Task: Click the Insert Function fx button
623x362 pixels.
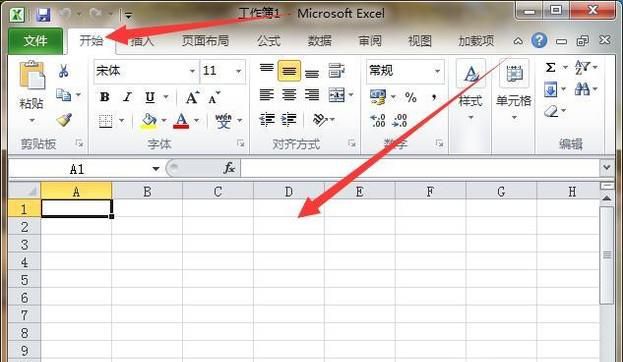Action: tap(229, 168)
